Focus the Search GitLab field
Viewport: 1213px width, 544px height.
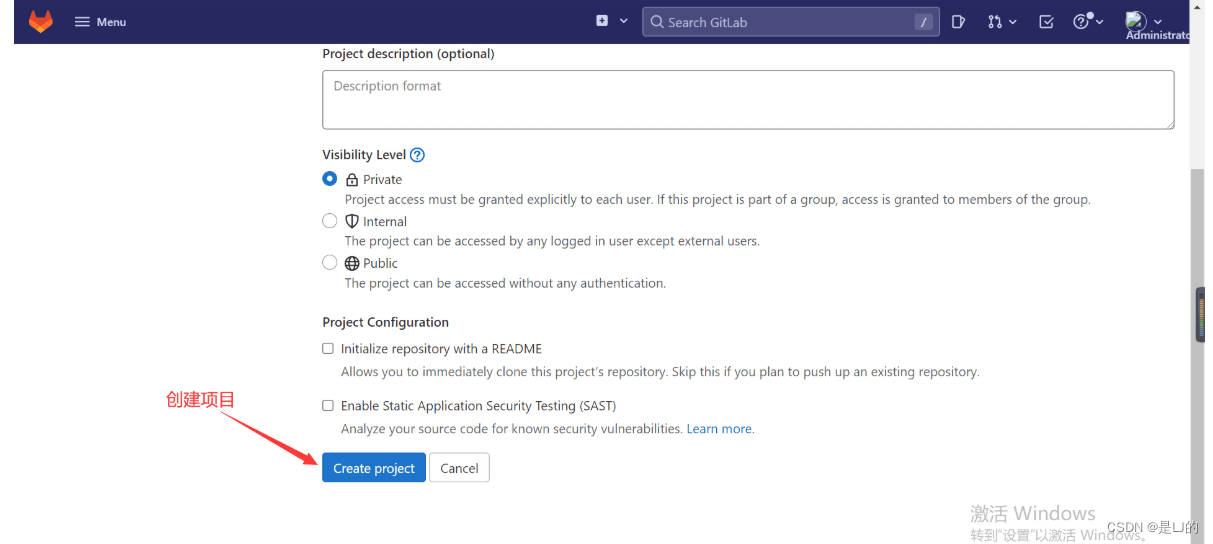[x=789, y=22]
